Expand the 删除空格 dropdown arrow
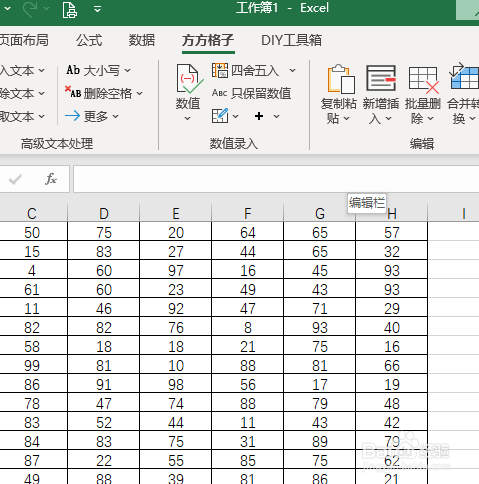 point(140,94)
